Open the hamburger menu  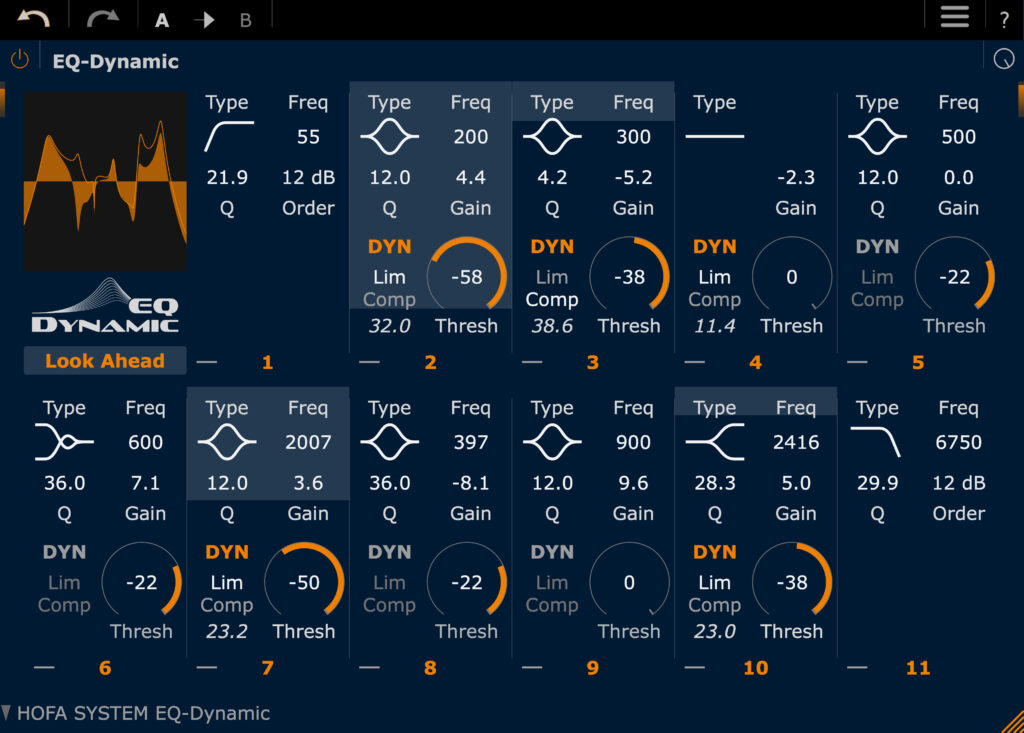pyautogui.click(x=954, y=17)
